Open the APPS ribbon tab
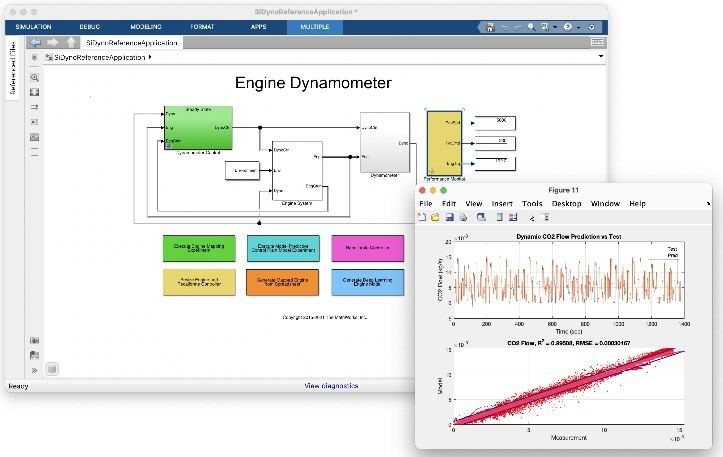Image resolution: width=723 pixels, height=457 pixels. point(259,27)
